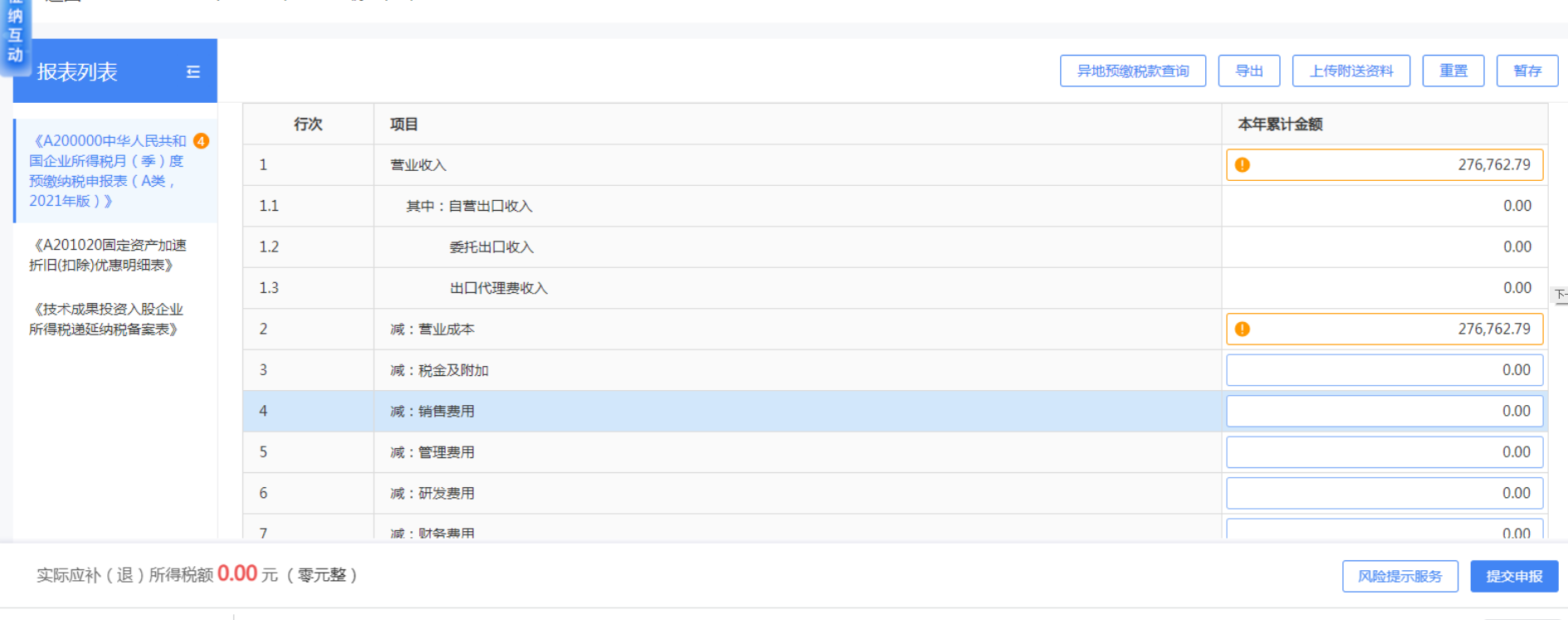Select the A201020 固定资产加速折旧 report

pyautogui.click(x=107, y=256)
